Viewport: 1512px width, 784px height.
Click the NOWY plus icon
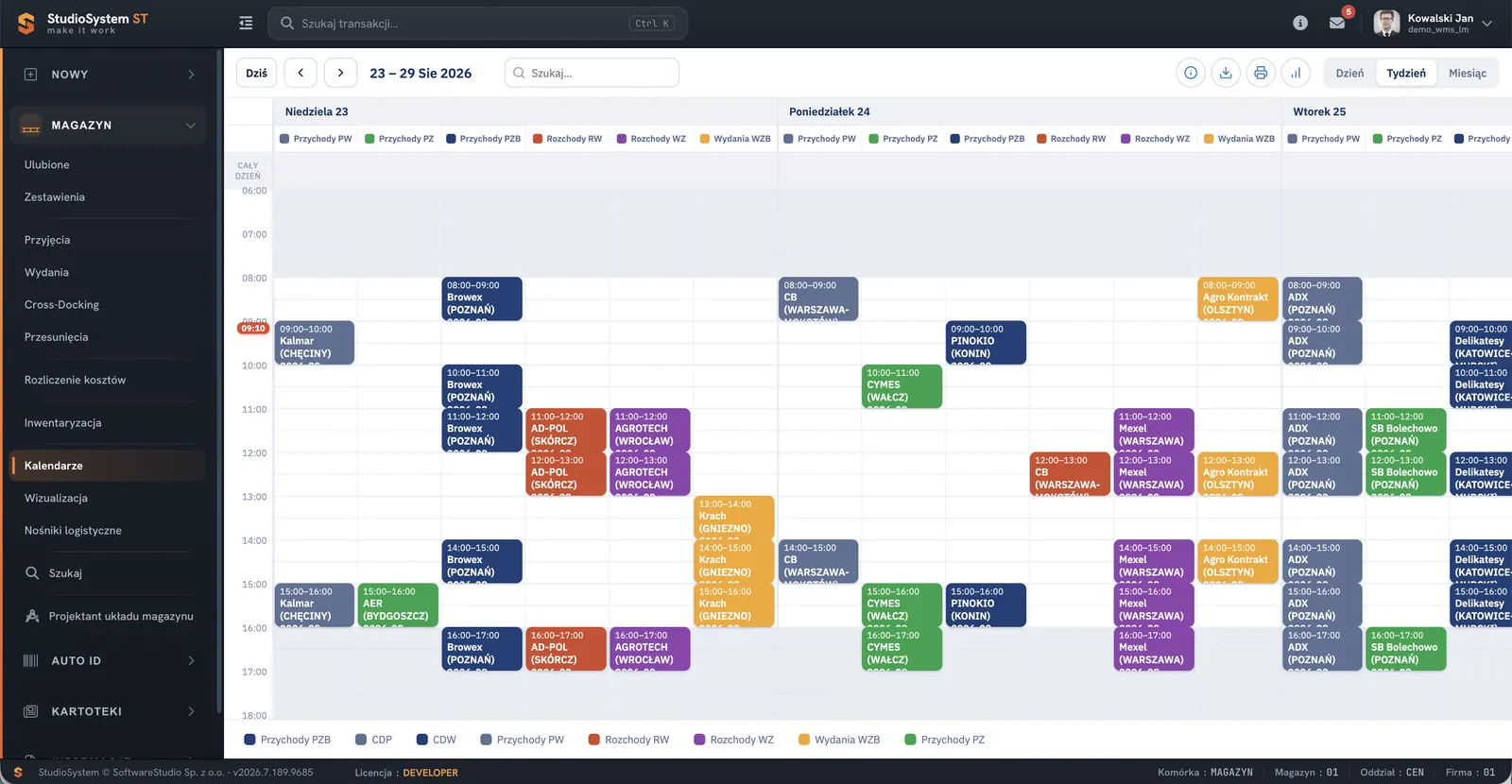(30, 75)
